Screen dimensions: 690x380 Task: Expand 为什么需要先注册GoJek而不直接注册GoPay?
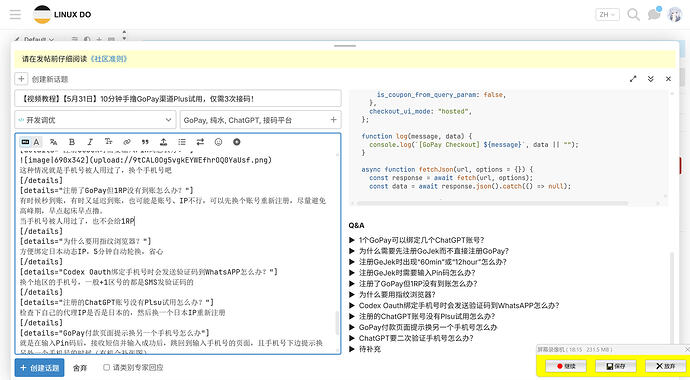point(429,251)
